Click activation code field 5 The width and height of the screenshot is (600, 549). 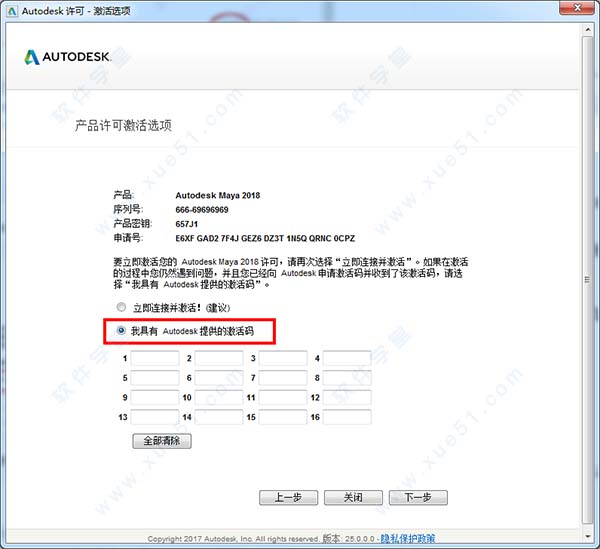tap(155, 378)
